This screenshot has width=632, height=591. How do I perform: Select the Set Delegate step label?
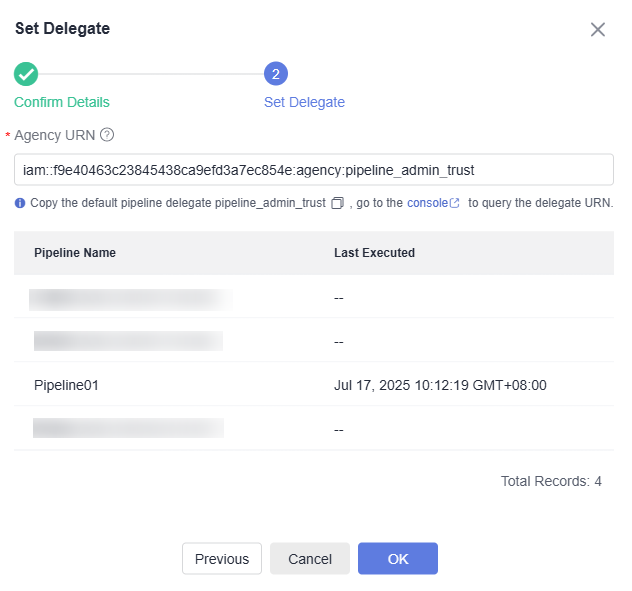tap(304, 102)
